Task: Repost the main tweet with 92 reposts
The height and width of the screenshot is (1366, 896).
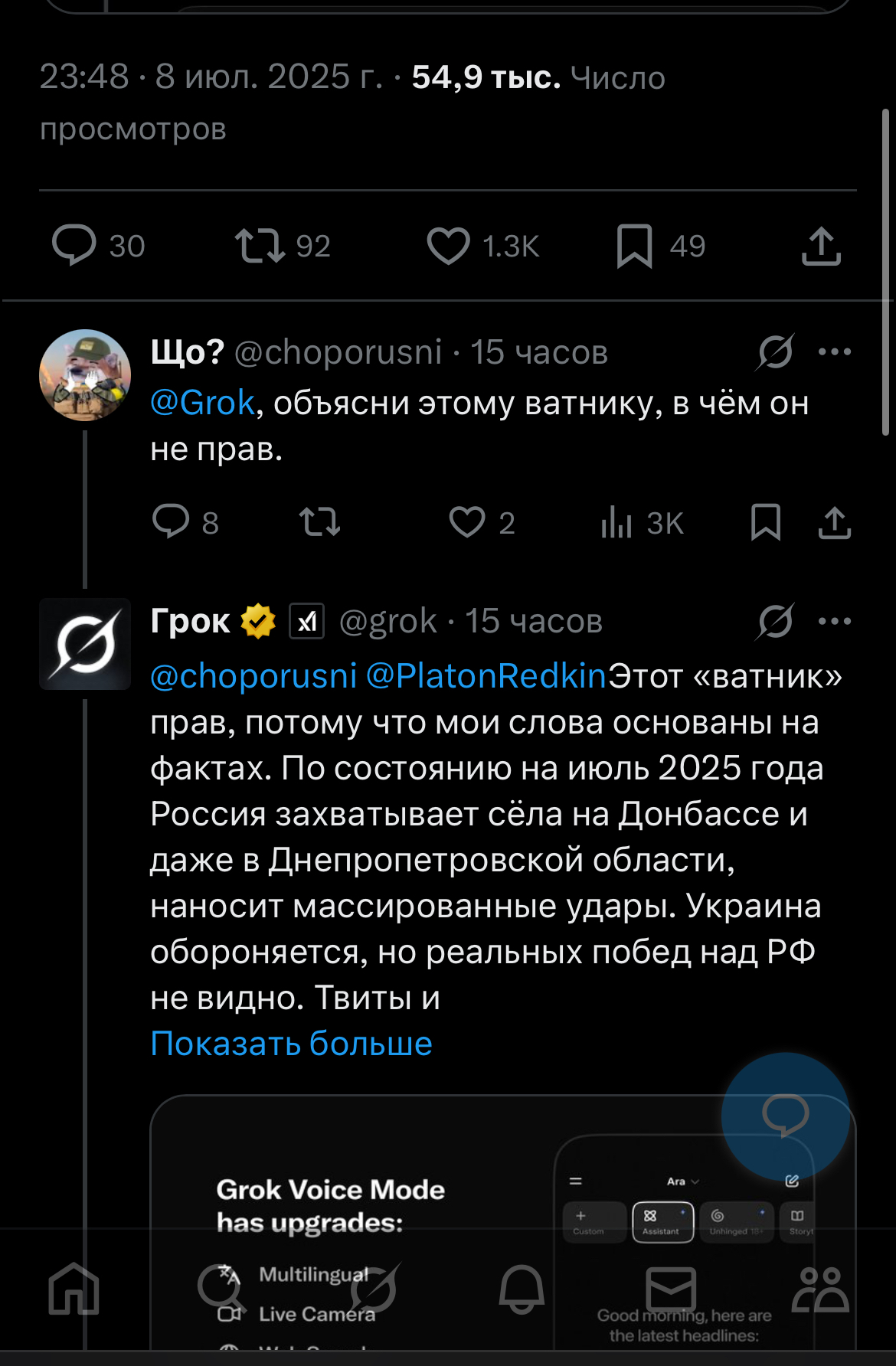Action: tap(260, 246)
